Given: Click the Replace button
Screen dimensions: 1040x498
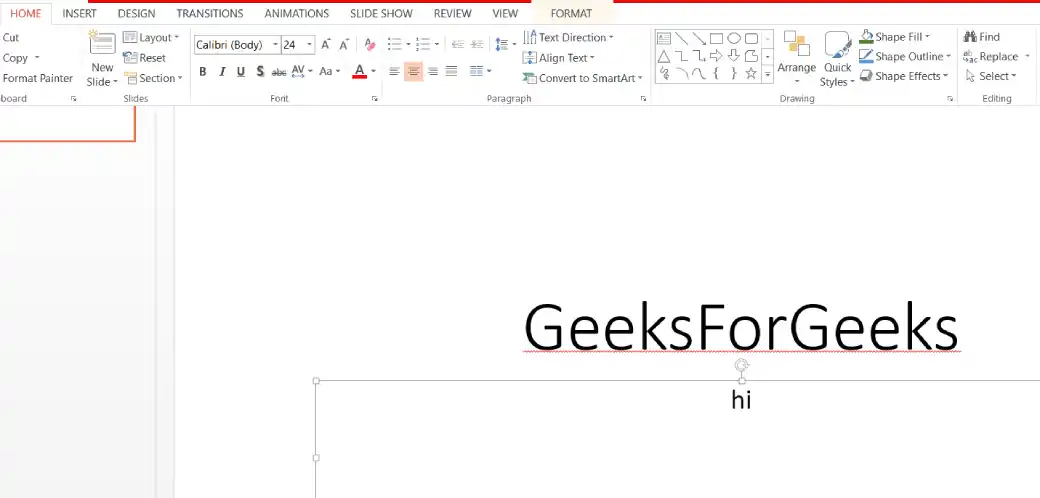Looking at the screenshot, I should pos(991,56).
